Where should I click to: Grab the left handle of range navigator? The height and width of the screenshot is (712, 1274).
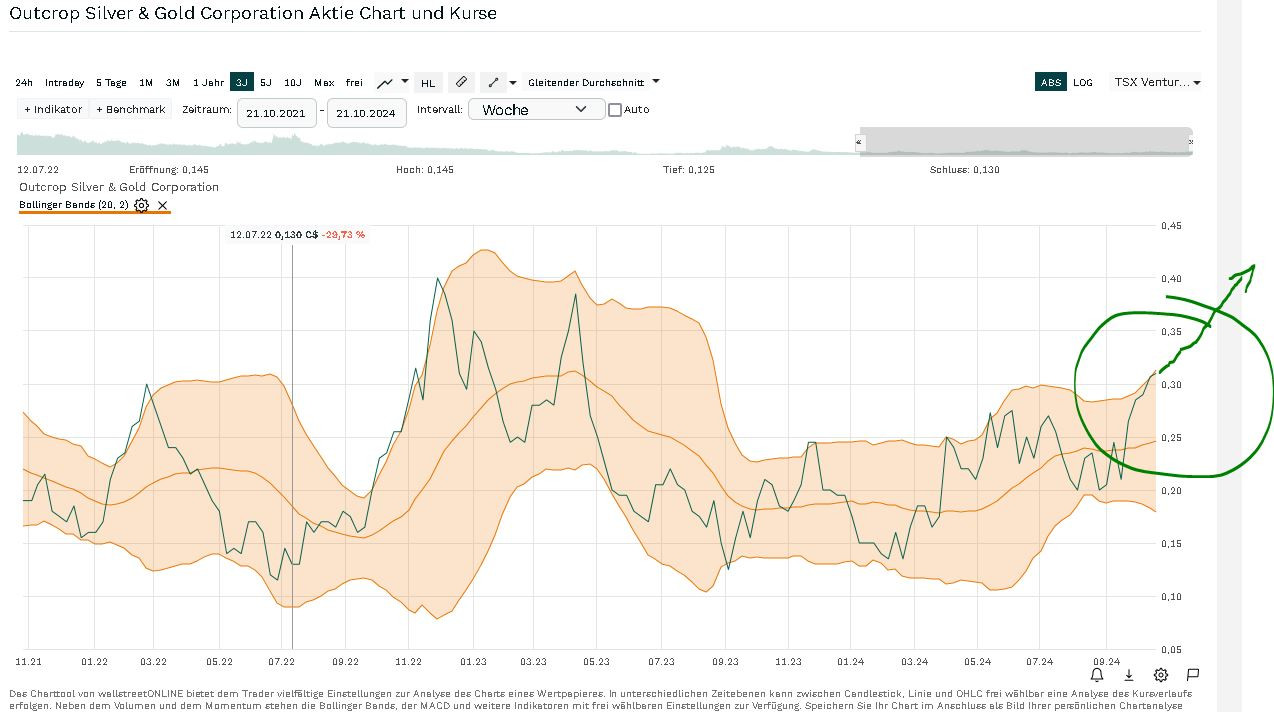(x=859, y=142)
